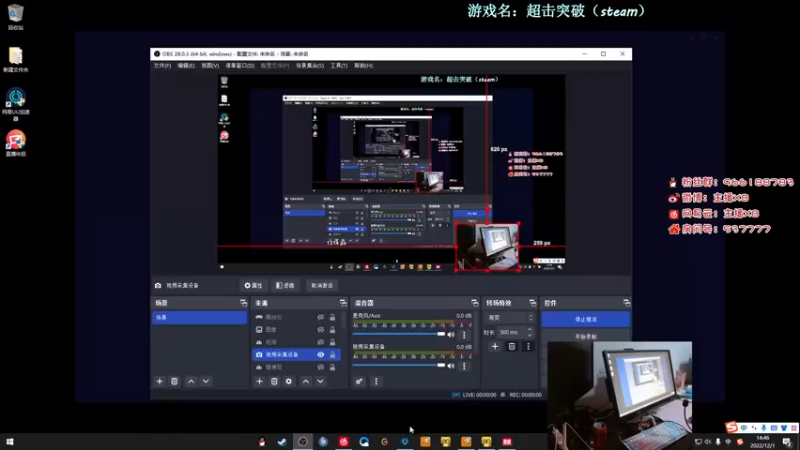
Task: Open source properties via Sources gear icon
Action: click(289, 381)
